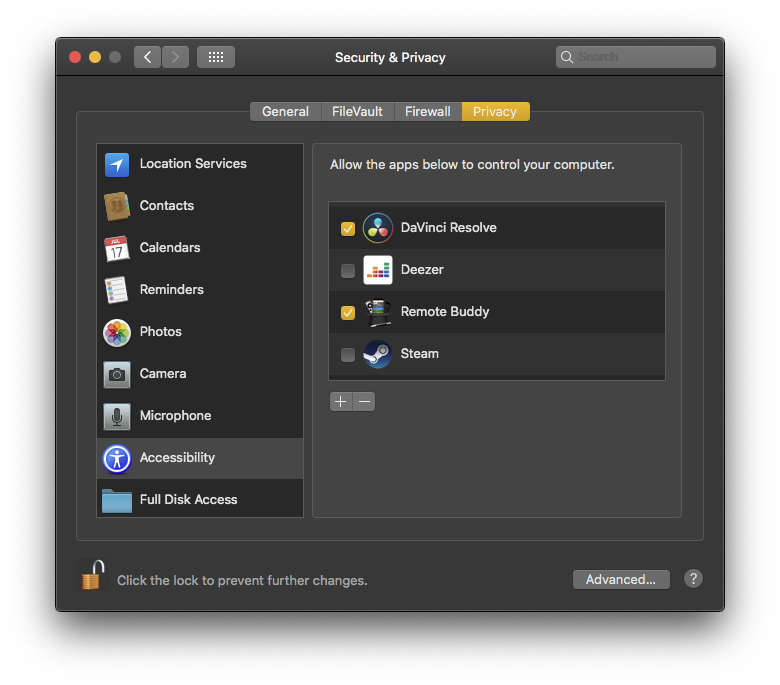Select the Camera label
This screenshot has height=685, width=780.
point(163,374)
